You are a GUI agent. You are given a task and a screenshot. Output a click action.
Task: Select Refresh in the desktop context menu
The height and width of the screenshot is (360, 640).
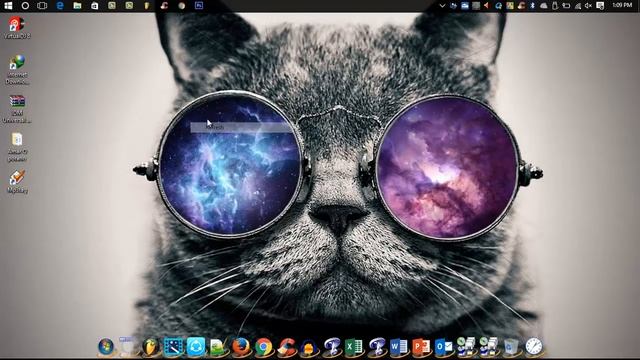tap(241, 127)
